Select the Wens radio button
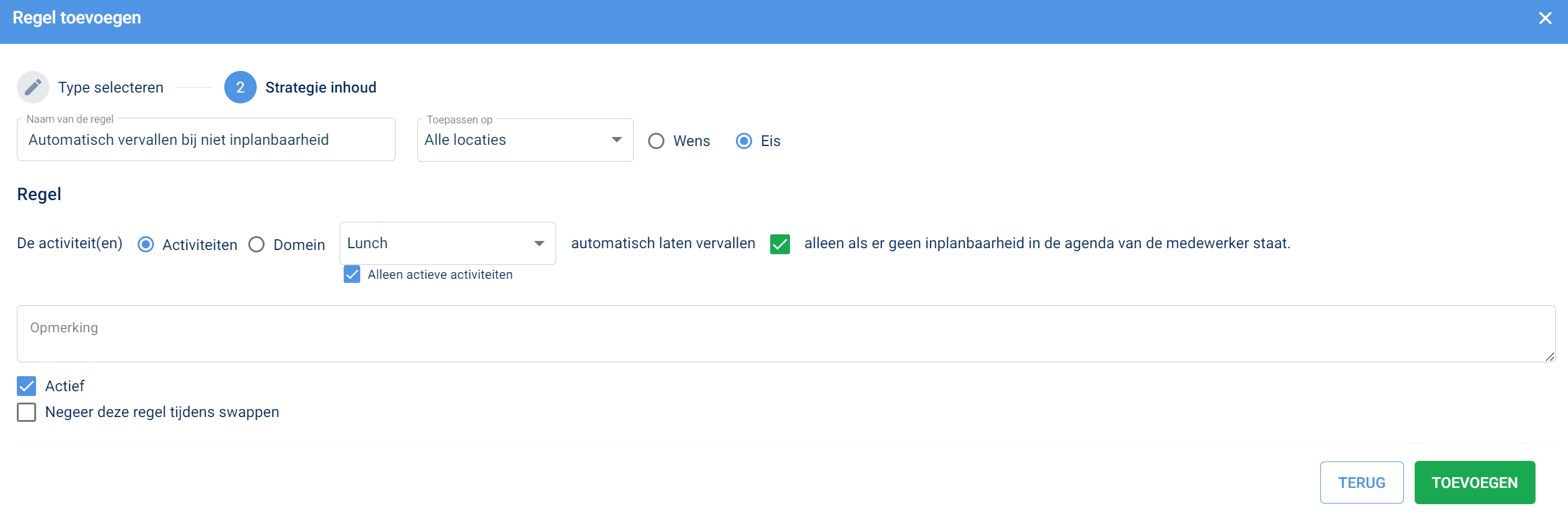Viewport: 1568px width, 530px height. [655, 141]
